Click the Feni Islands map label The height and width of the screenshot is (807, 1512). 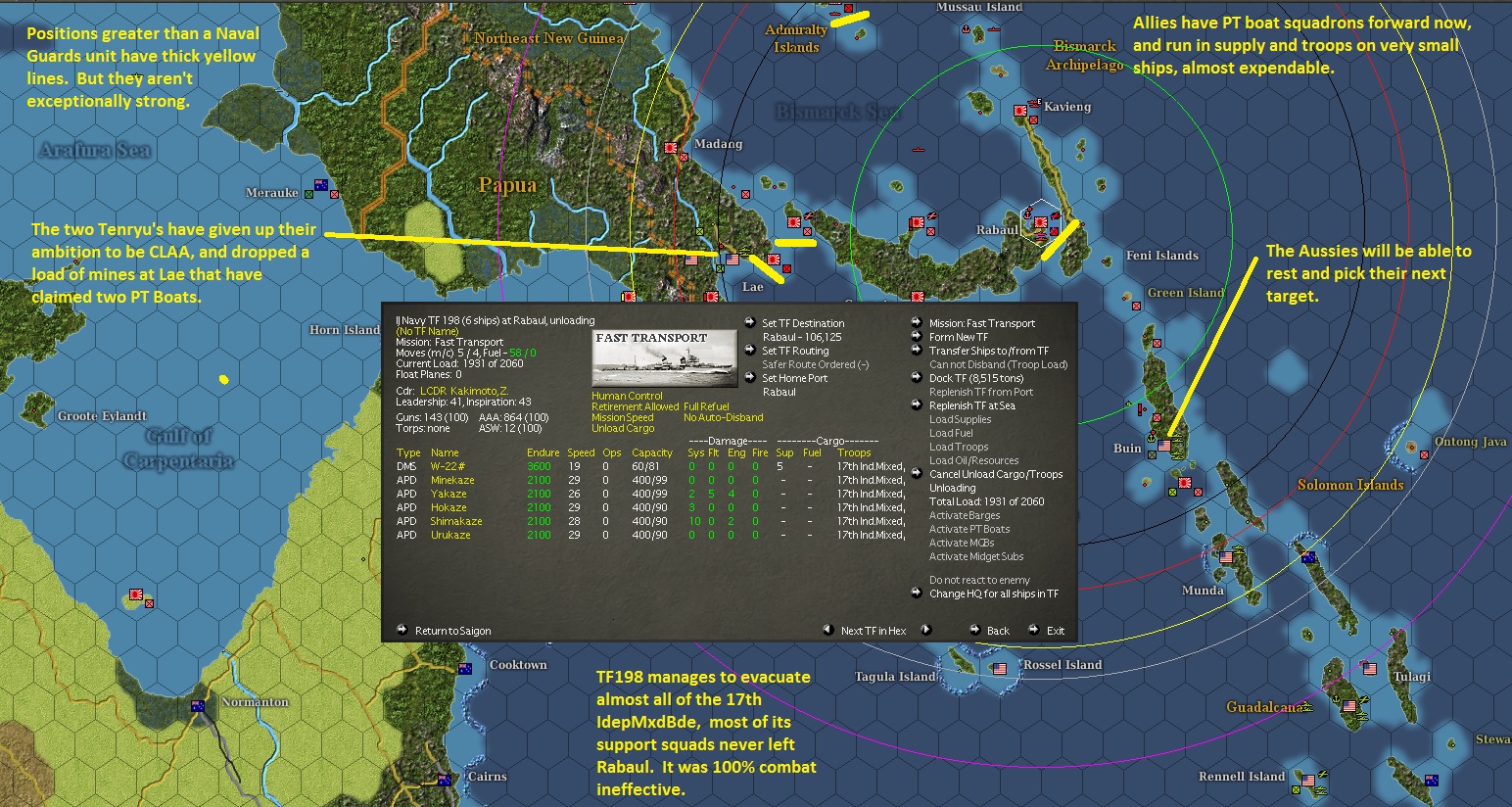coord(1162,256)
